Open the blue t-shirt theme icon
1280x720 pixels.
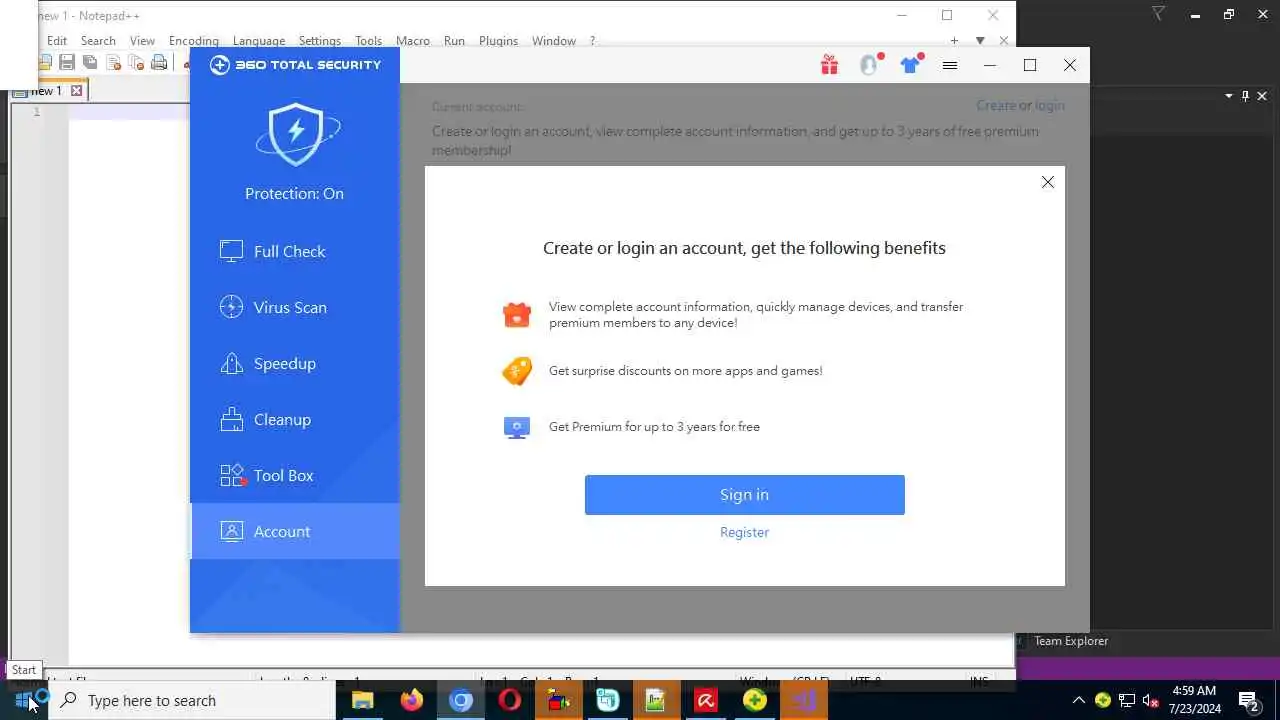pos(909,65)
